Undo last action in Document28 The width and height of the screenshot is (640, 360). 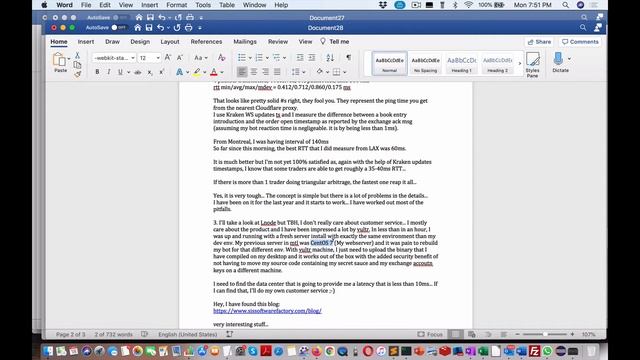160,27
